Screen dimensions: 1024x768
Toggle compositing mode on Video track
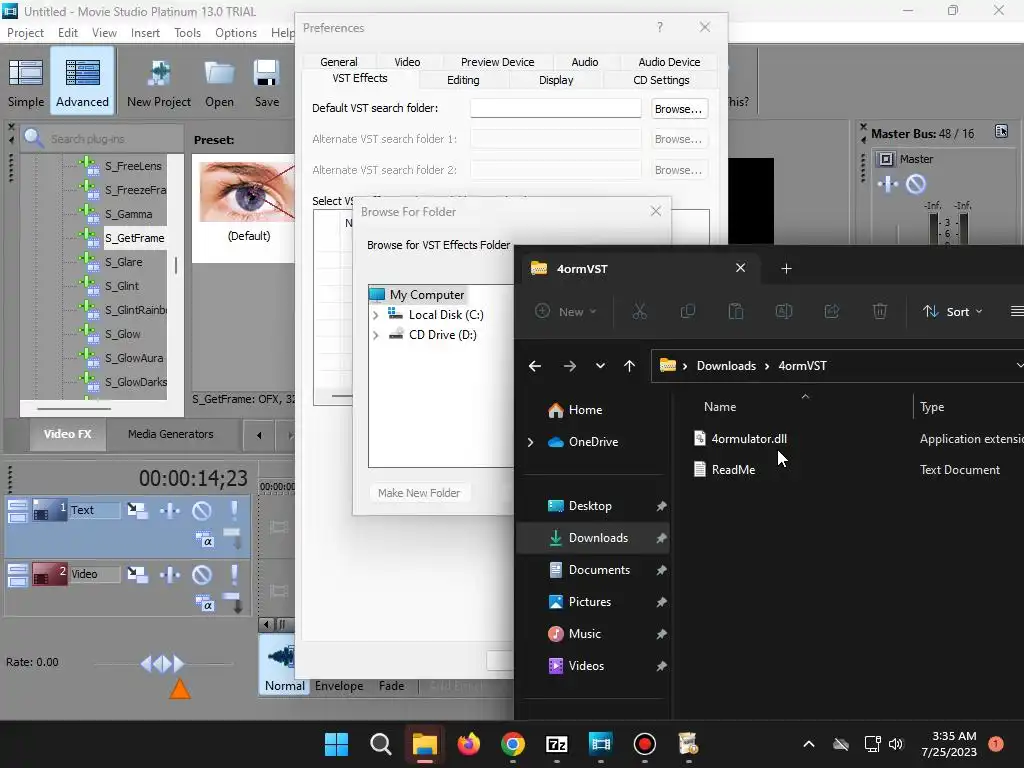[x=205, y=604]
